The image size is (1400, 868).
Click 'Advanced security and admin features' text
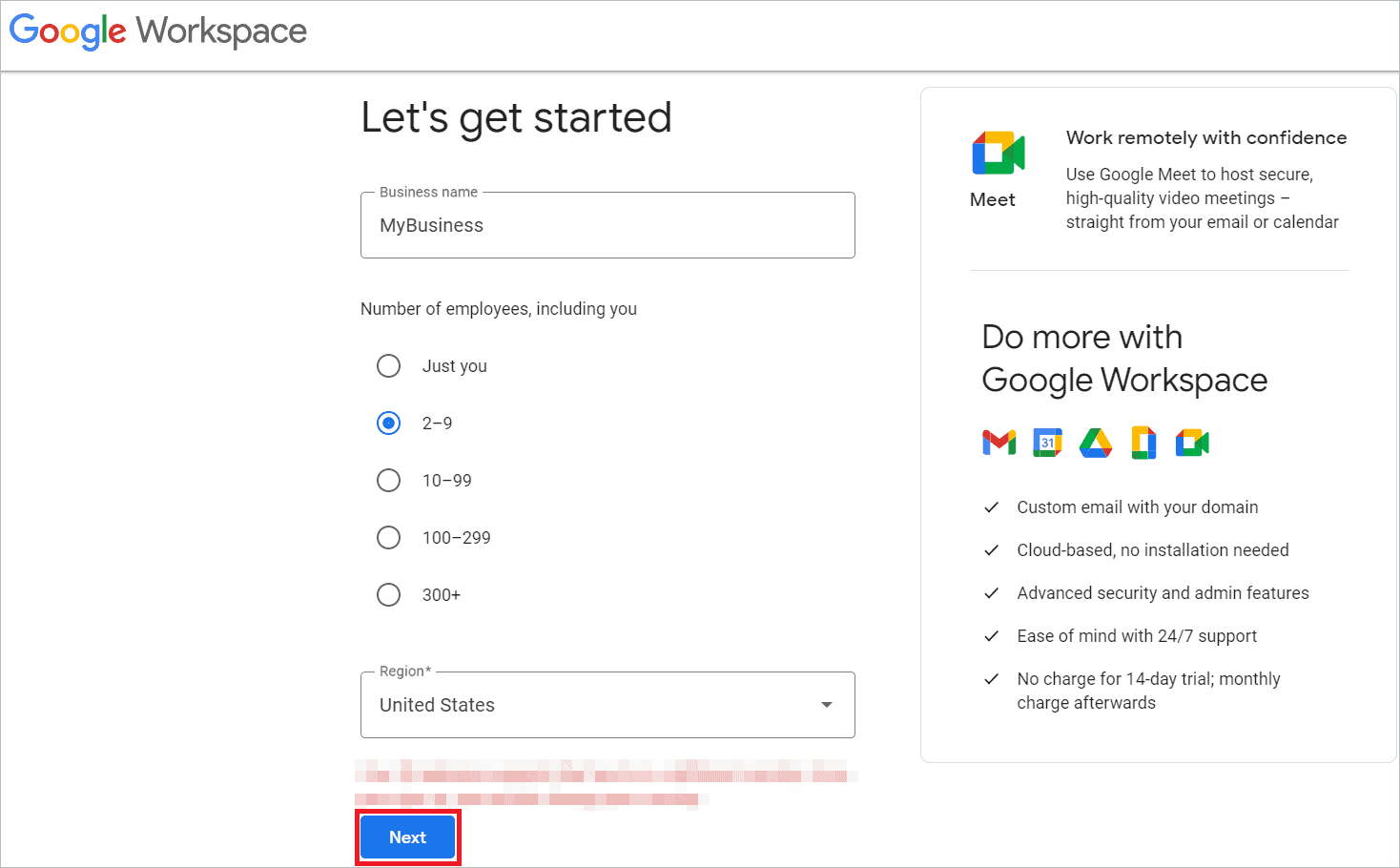tap(1163, 593)
